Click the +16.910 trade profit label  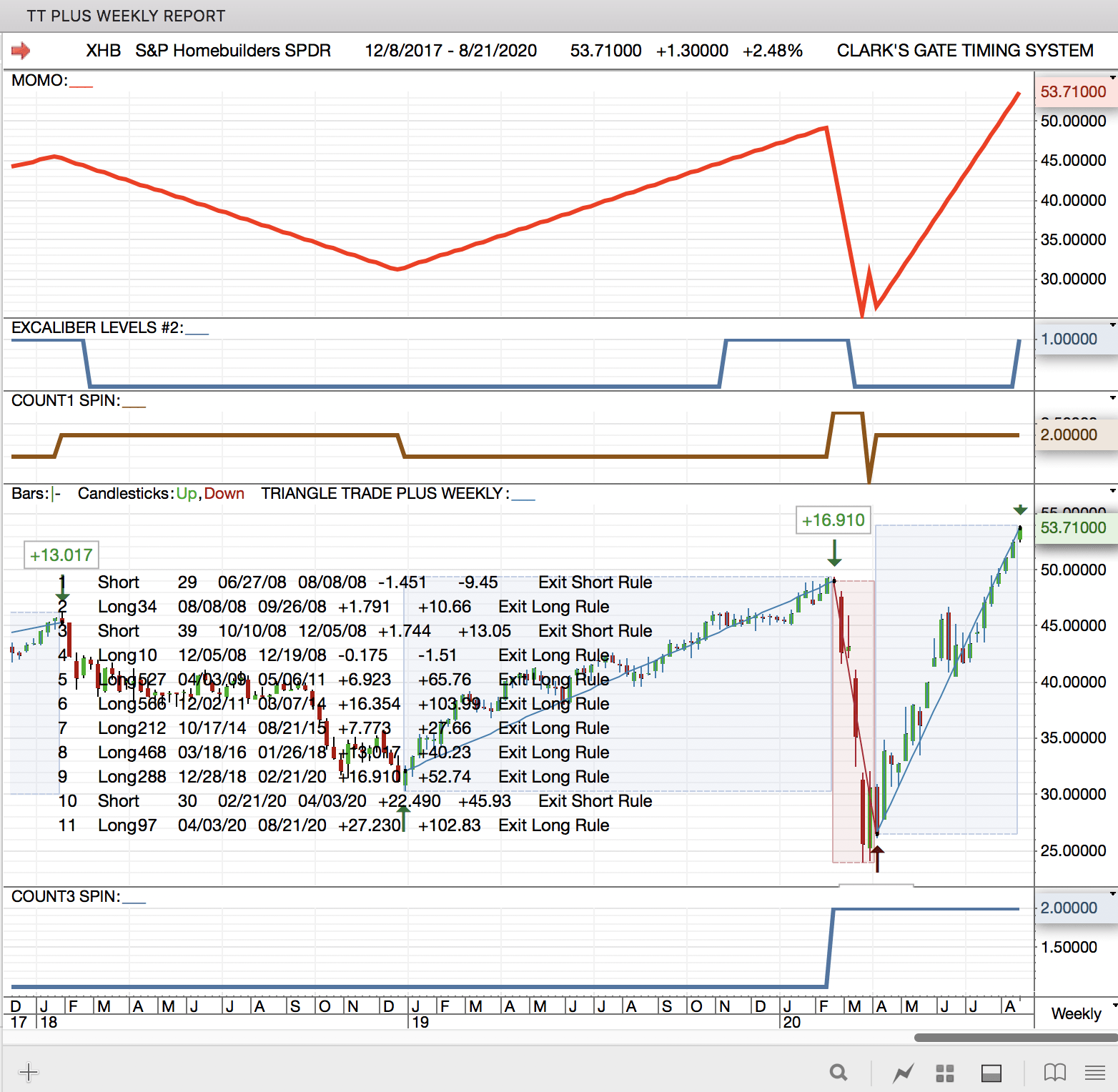click(x=833, y=520)
